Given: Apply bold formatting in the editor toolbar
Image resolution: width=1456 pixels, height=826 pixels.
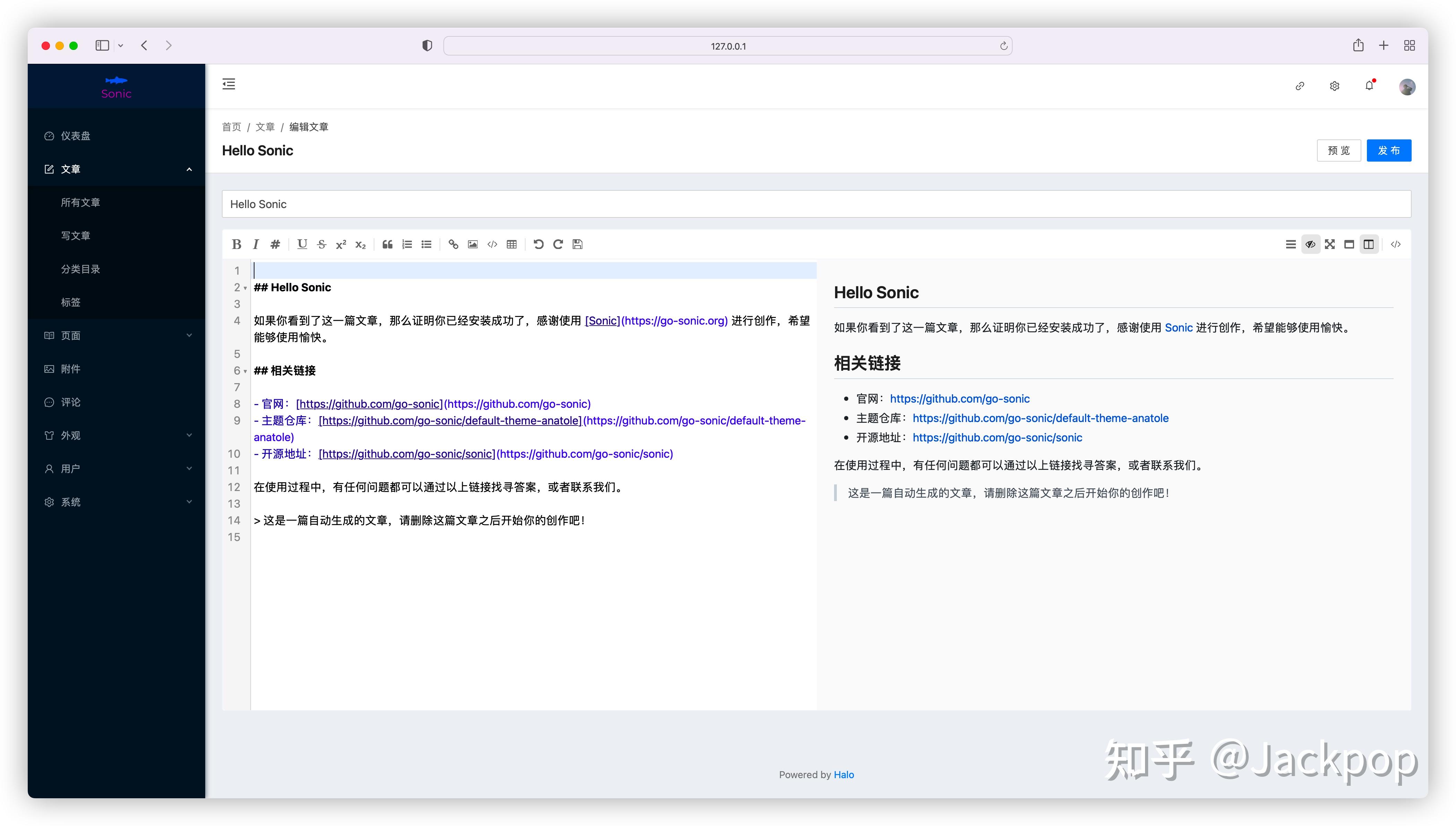Looking at the screenshot, I should (x=236, y=244).
